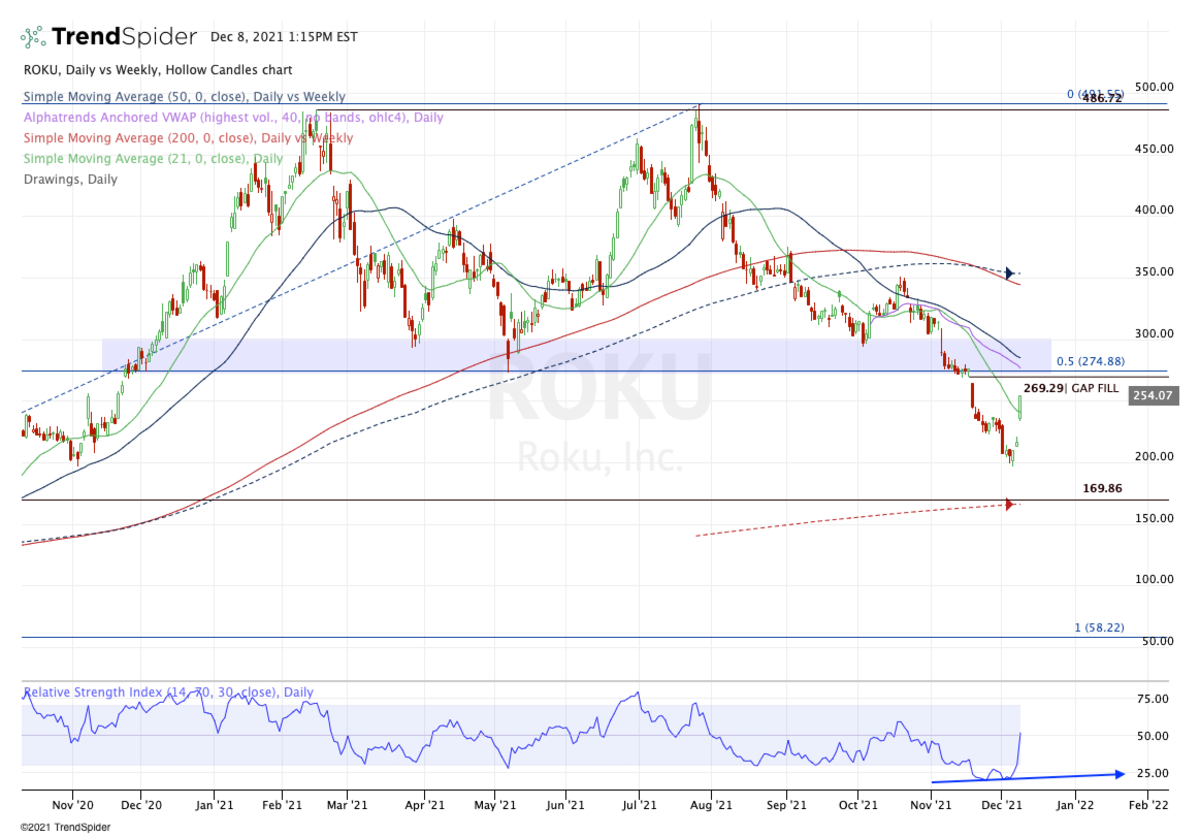The height and width of the screenshot is (837, 1200).
Task: Click the Apr '21 date axis label
Action: (x=425, y=803)
